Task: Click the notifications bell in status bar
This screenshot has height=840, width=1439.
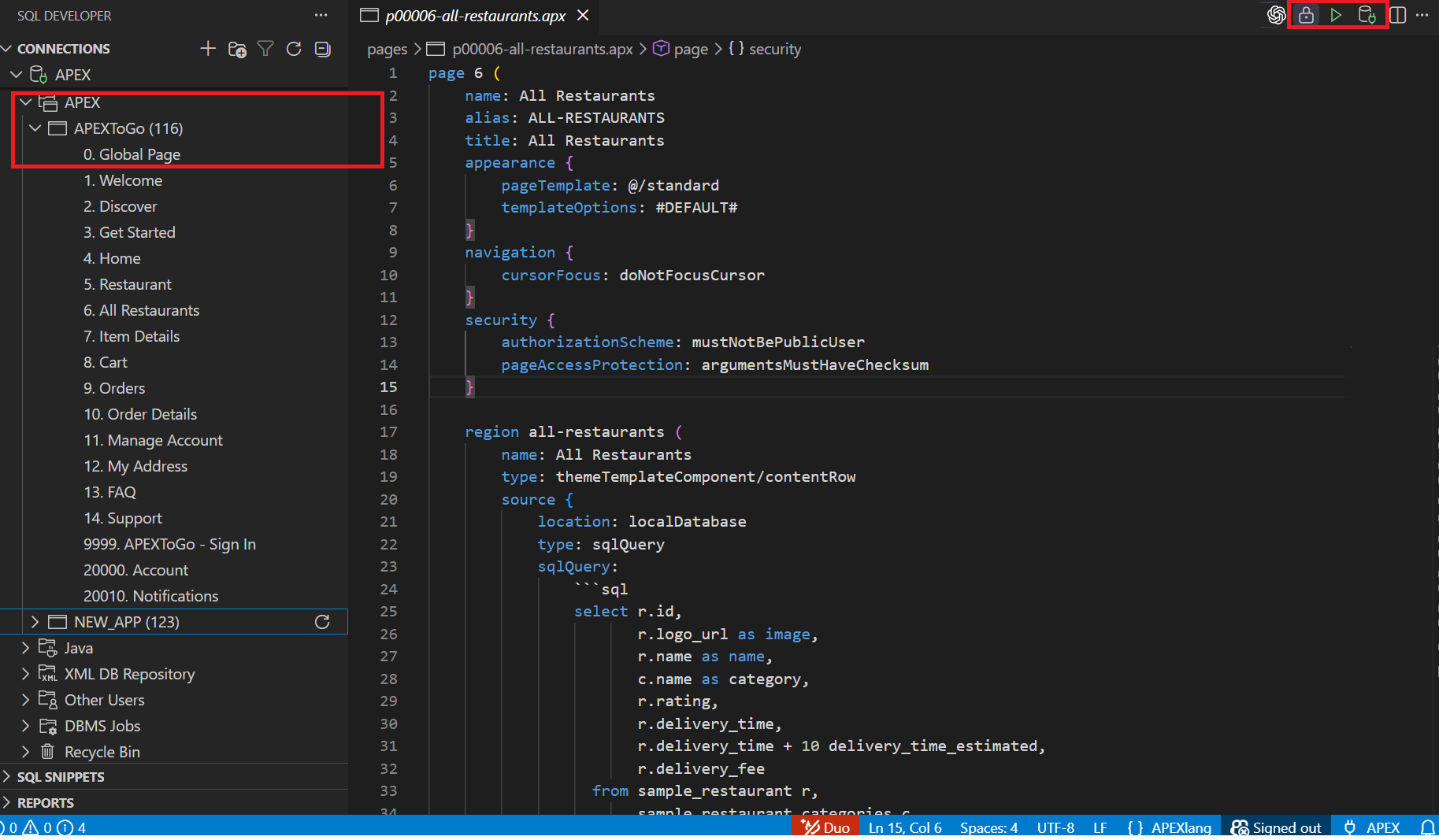Action: (1427, 827)
